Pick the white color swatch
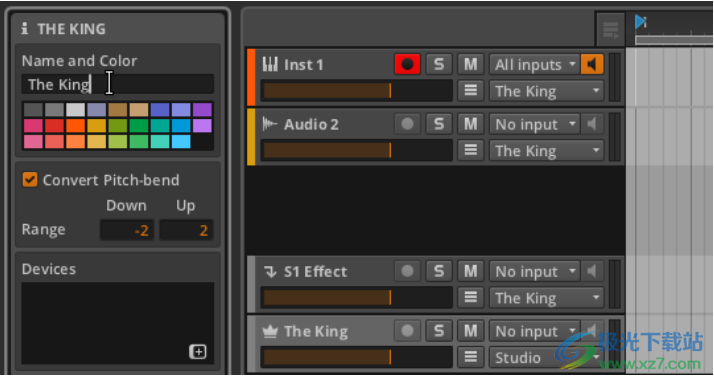 (x=76, y=110)
